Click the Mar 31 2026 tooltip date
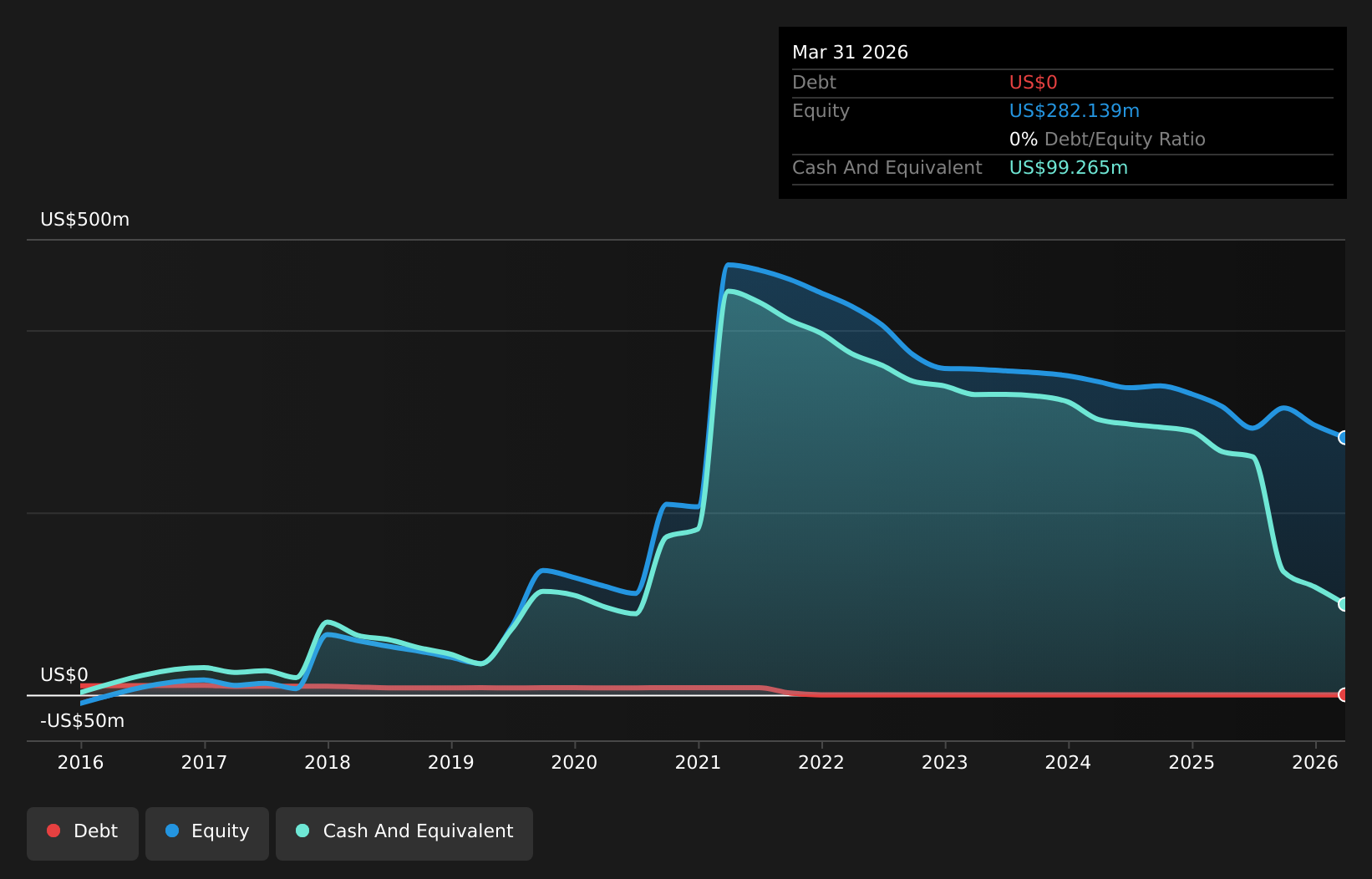 [850, 52]
